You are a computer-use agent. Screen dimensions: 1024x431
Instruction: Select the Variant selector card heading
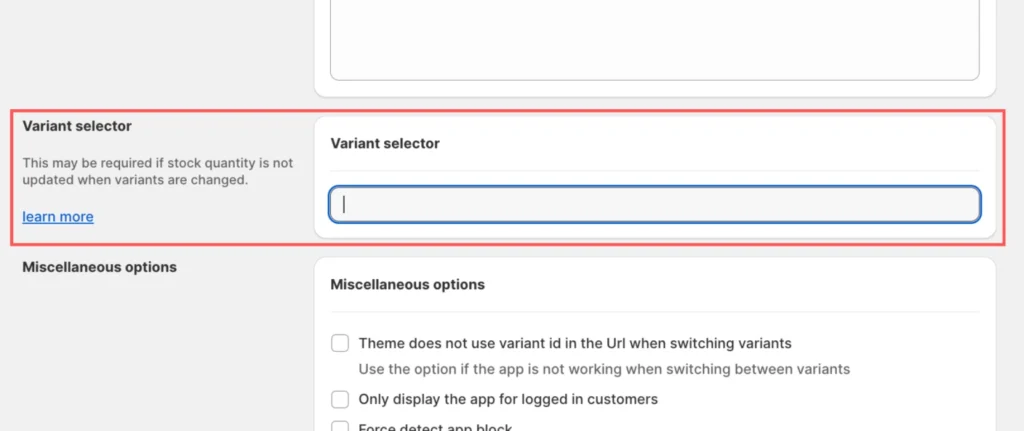[x=385, y=143]
